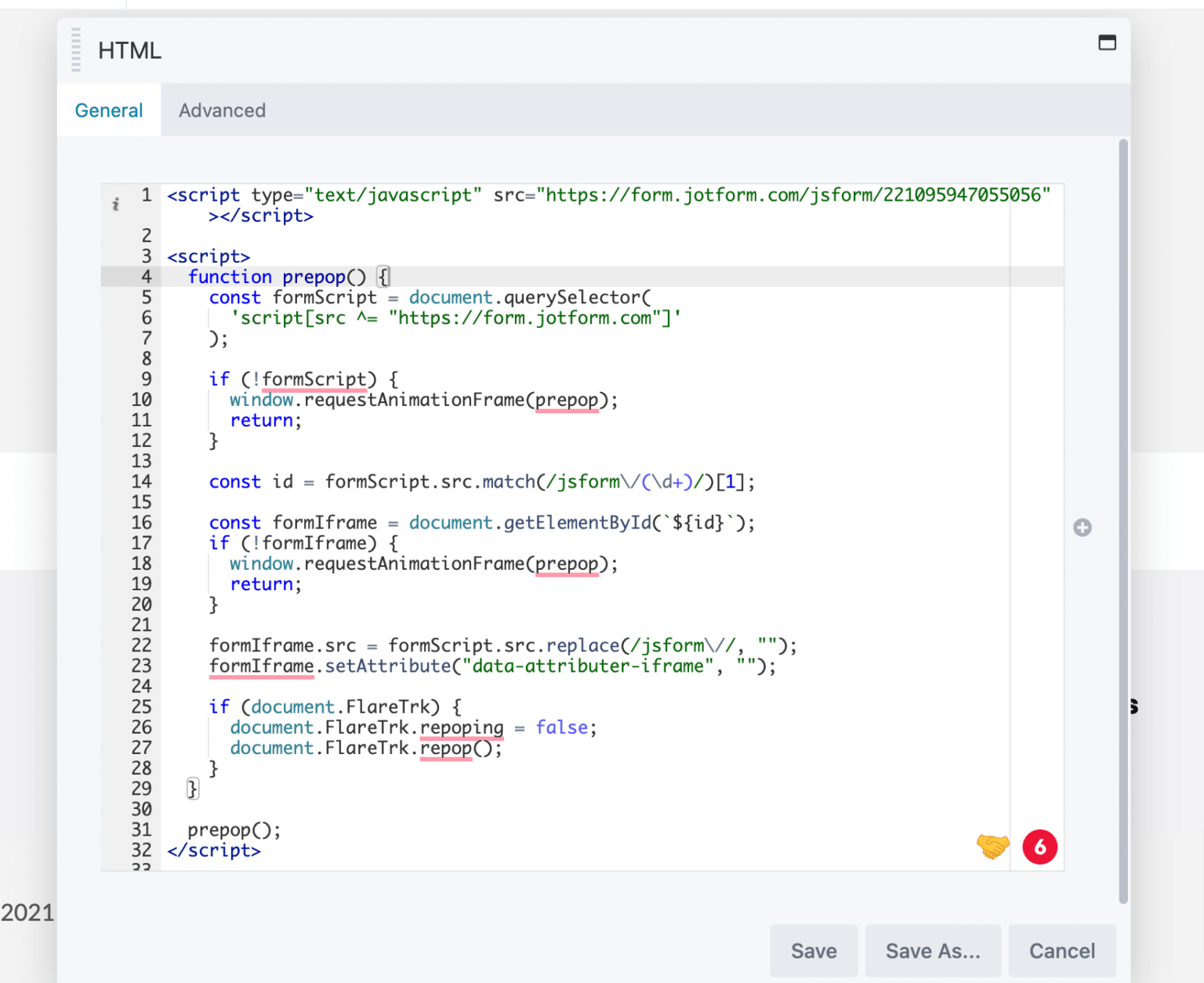
Task: Click the jotform script src URL on line 1
Action: click(x=793, y=195)
